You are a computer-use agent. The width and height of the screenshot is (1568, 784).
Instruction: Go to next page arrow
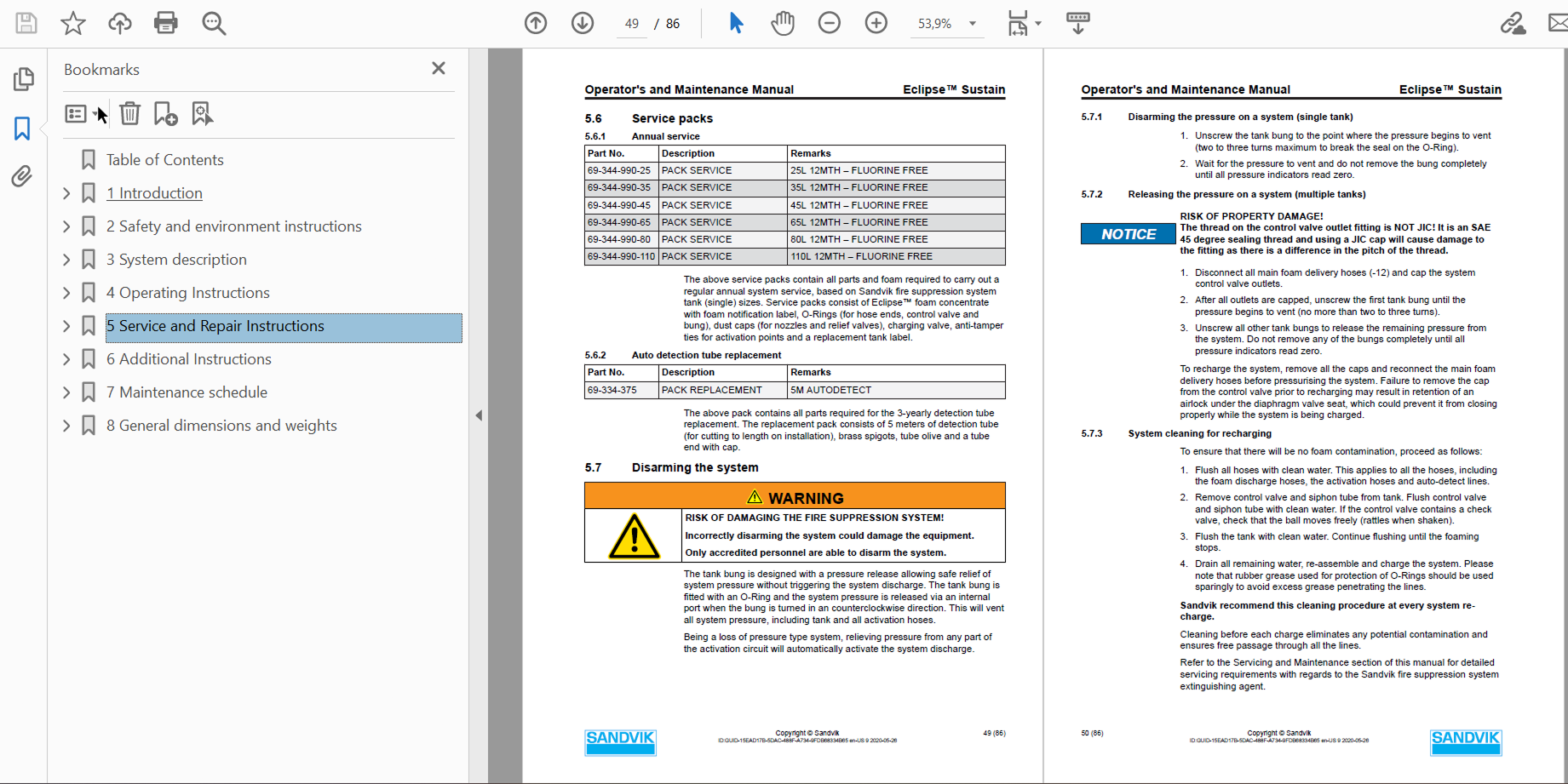pos(583,23)
